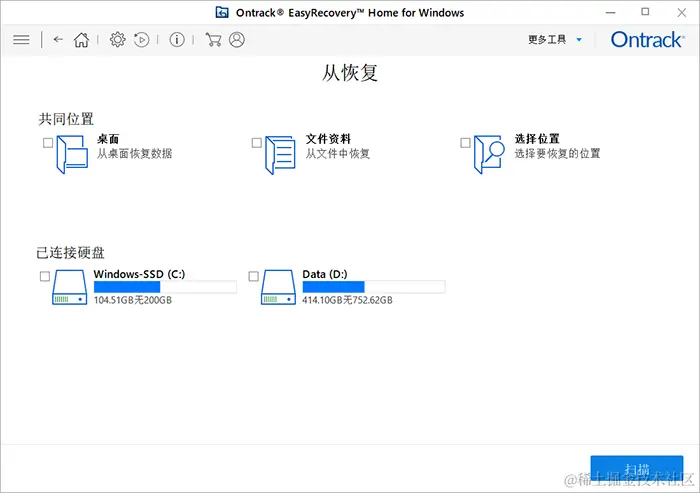Click the Data (D:) drive icon

(x=278, y=287)
